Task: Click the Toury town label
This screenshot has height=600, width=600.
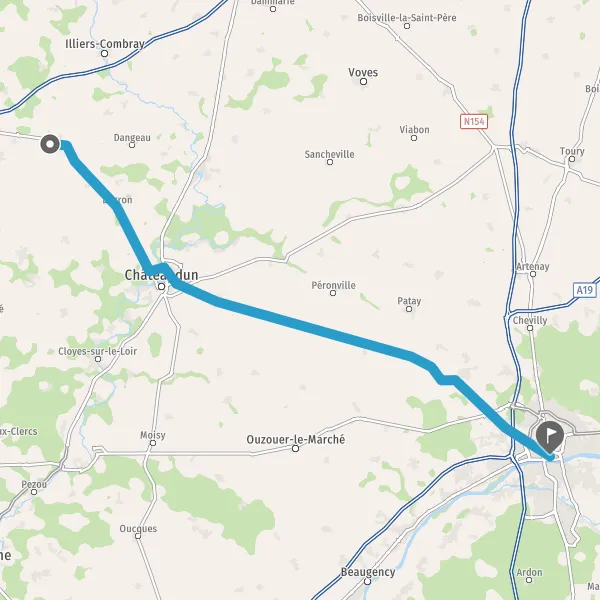Action: (572, 151)
